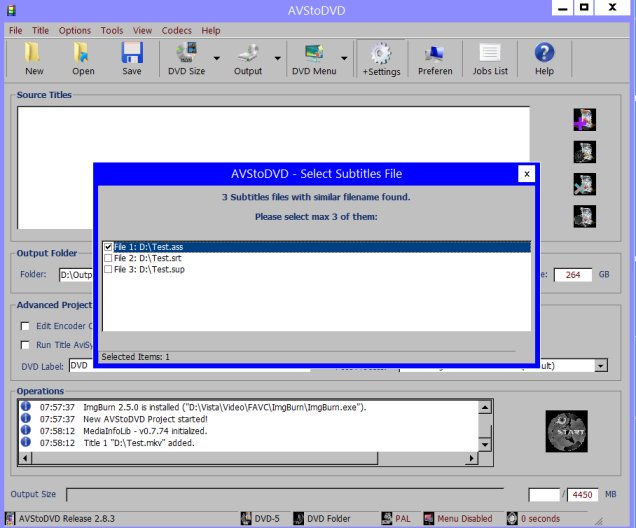Viewport: 636px width, 528px height.
Task: Click info icon of ImgBurn log entry
Action: click(x=26, y=406)
